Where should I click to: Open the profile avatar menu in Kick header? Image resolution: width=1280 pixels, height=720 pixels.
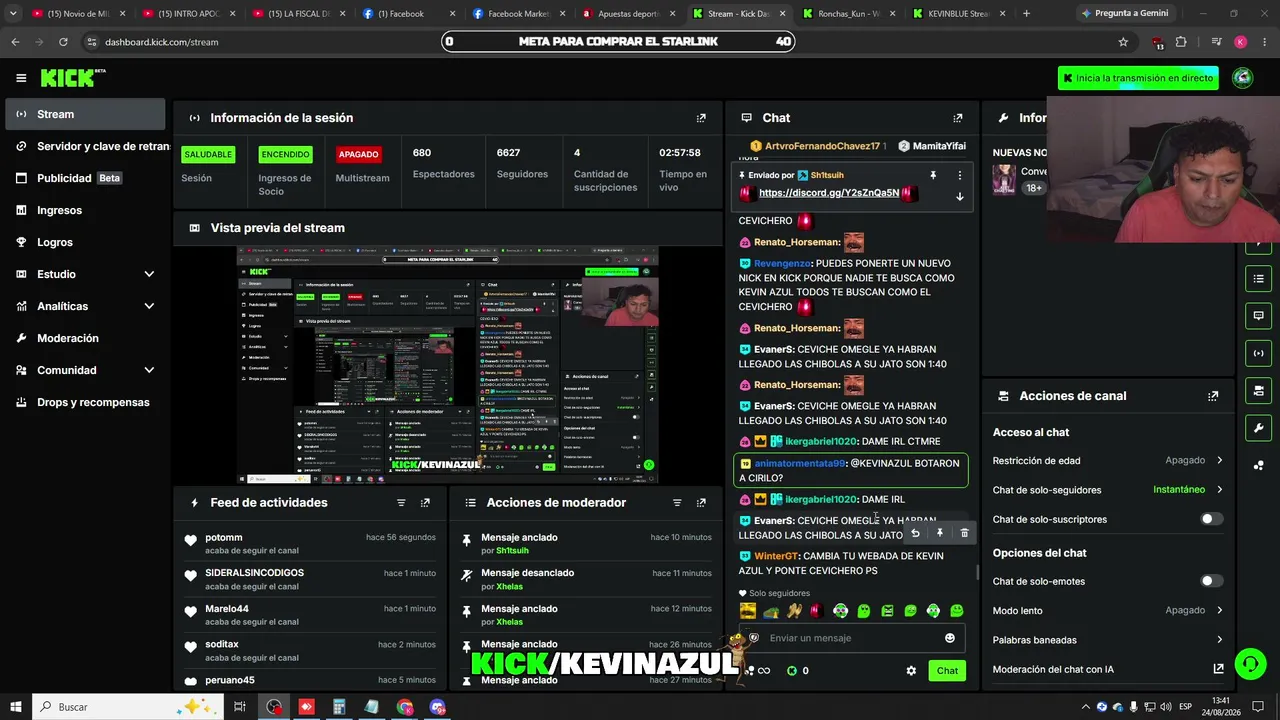[1243, 78]
